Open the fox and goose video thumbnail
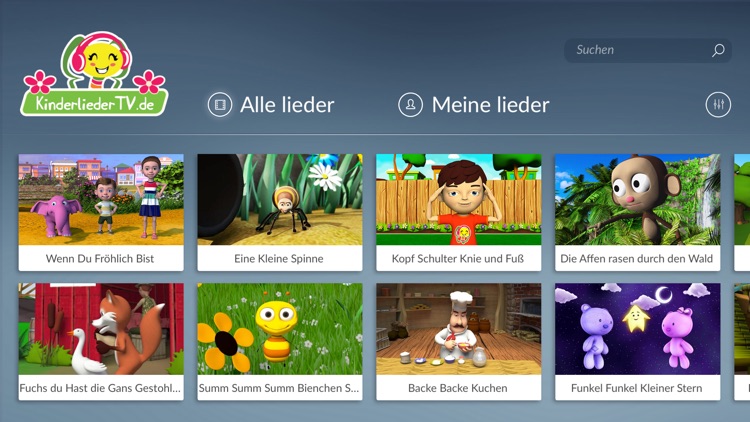Viewport: 750px width, 422px height. click(101, 329)
